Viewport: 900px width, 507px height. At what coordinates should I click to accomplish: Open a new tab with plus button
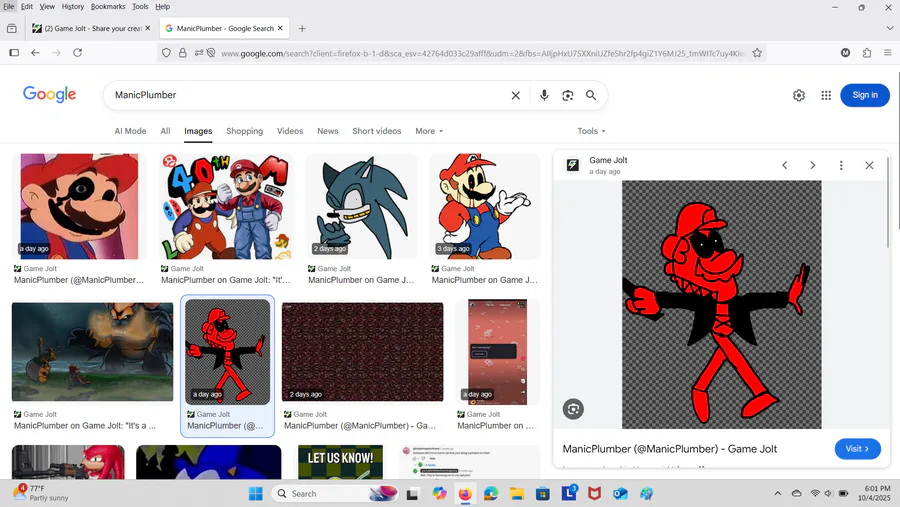(x=302, y=28)
